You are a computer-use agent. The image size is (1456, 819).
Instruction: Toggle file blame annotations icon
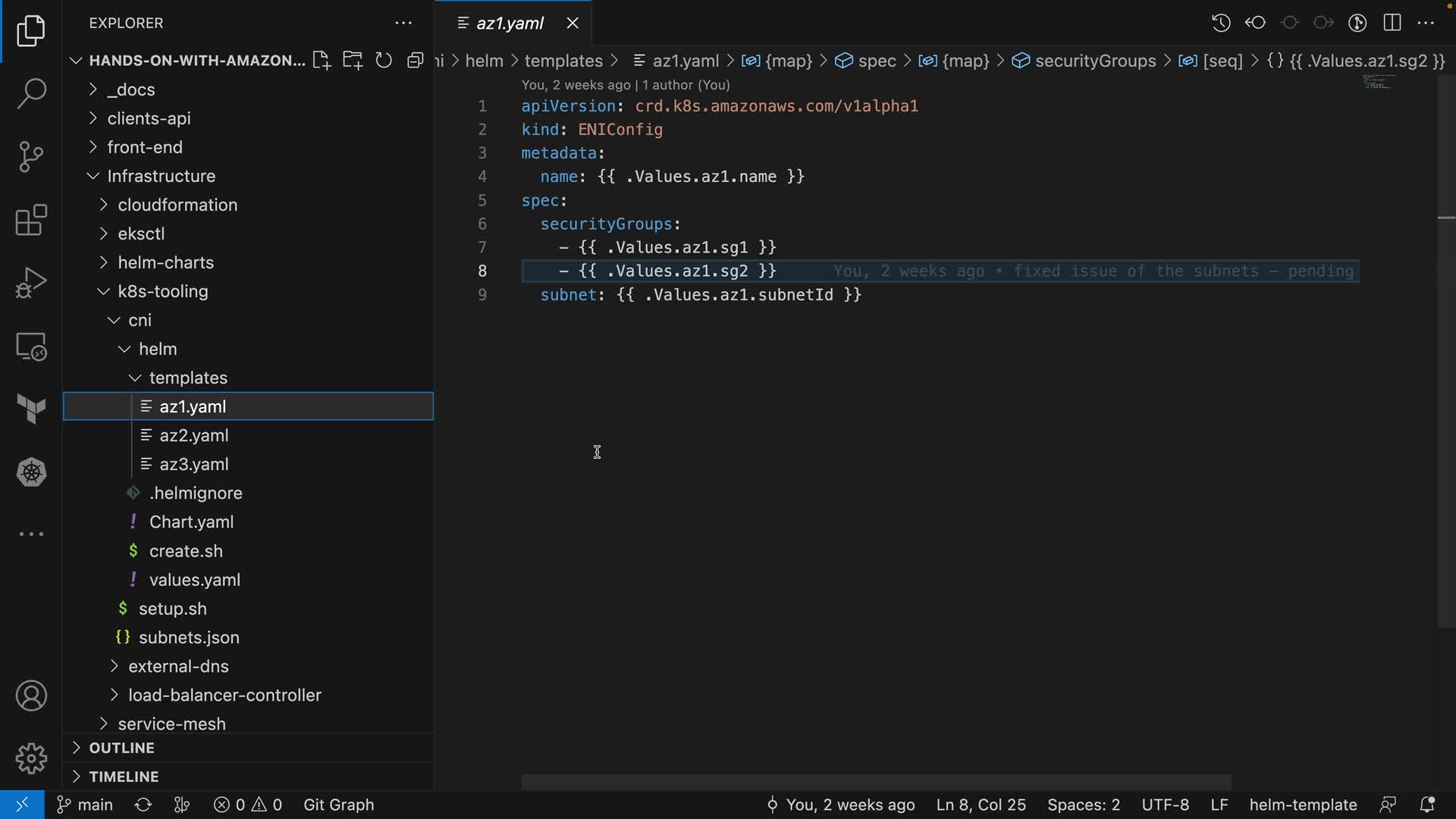[1357, 23]
